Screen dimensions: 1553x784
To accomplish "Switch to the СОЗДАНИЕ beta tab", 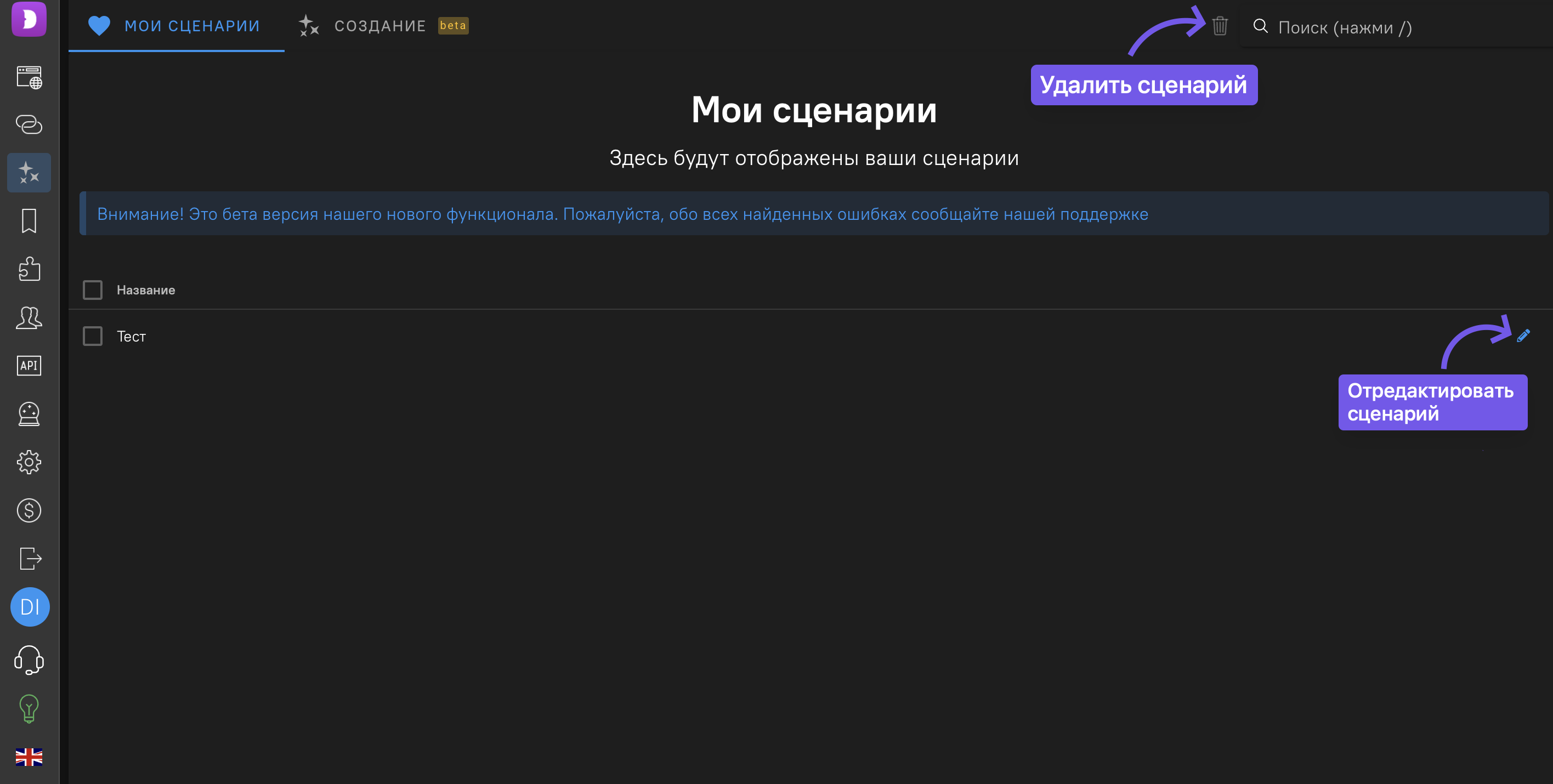I will 381,25.
